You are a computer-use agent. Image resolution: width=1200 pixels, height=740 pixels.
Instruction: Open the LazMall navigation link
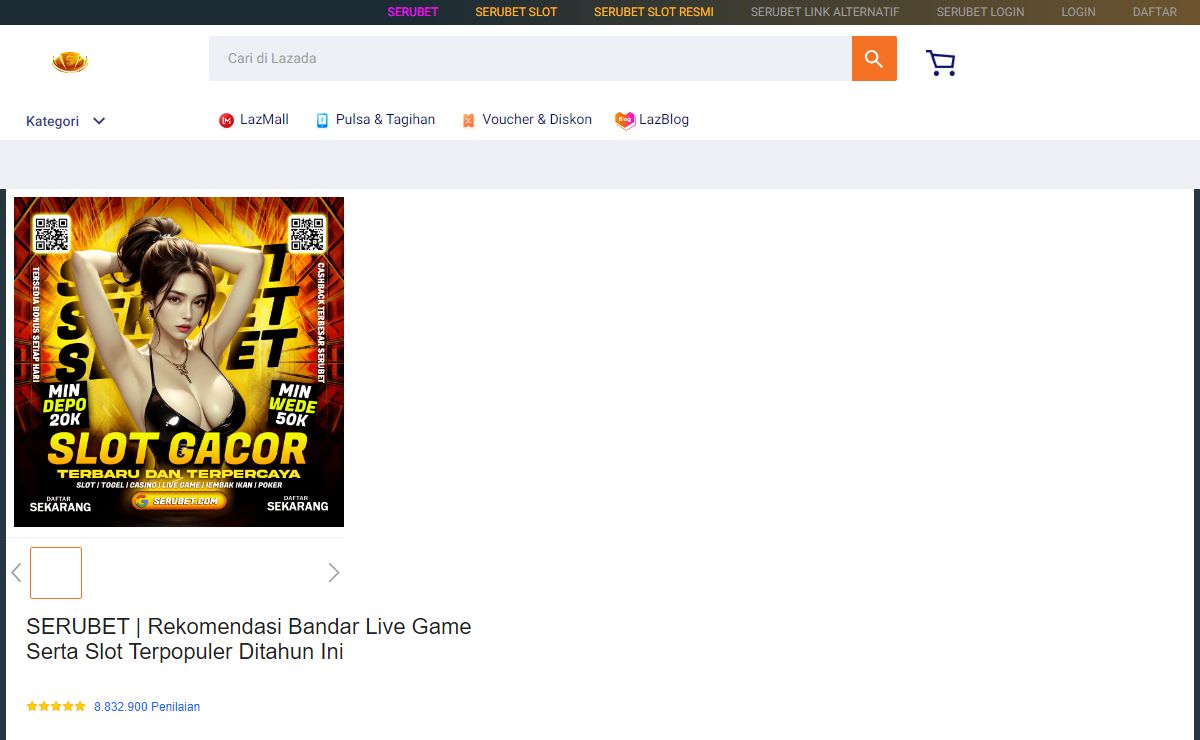[264, 120]
